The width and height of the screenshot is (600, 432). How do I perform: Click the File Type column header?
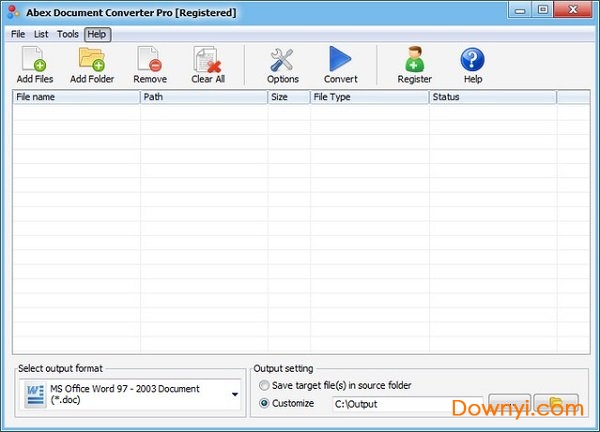[368, 98]
